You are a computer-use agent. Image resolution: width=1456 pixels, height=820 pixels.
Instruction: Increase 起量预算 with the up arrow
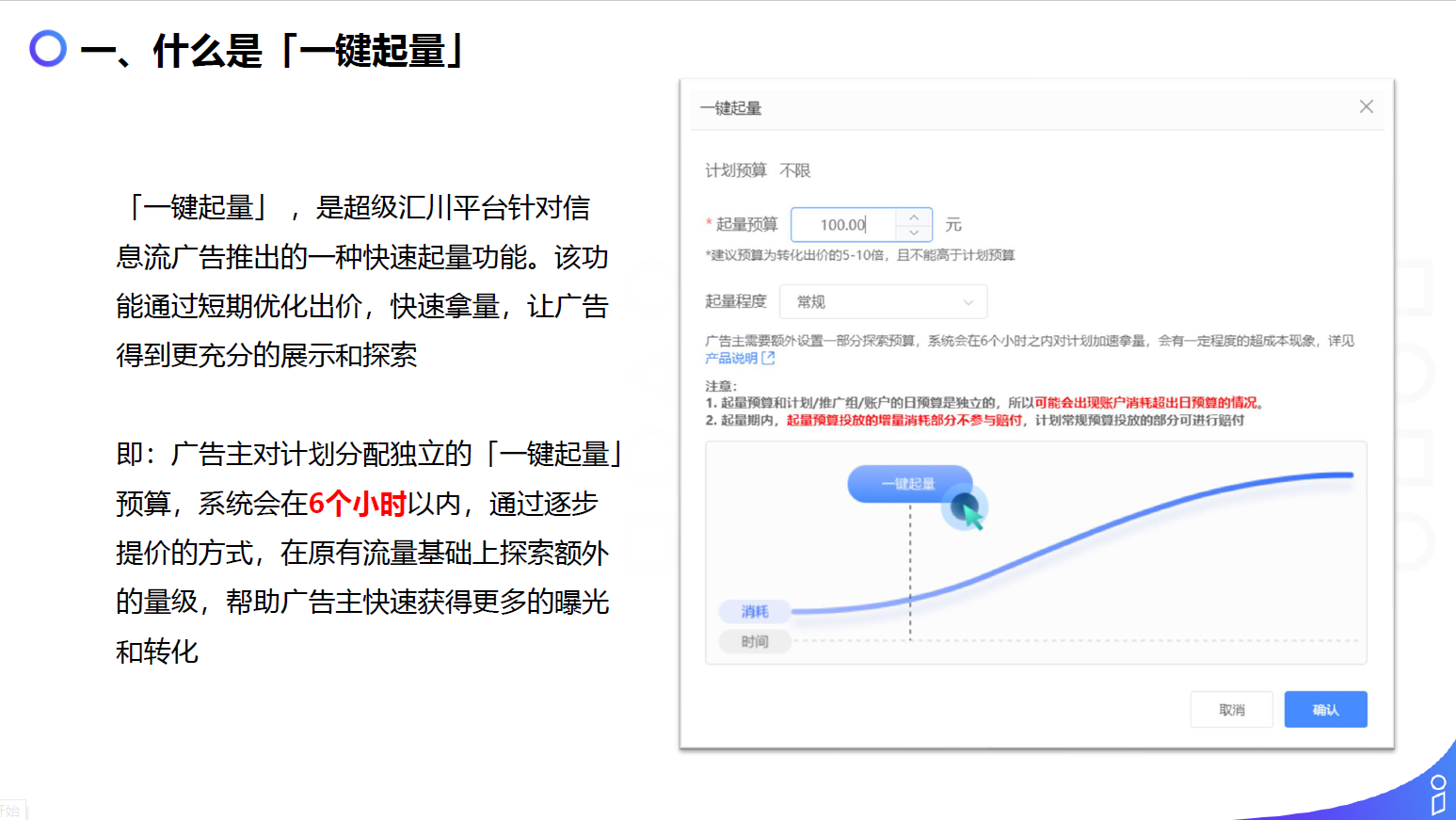tap(914, 217)
